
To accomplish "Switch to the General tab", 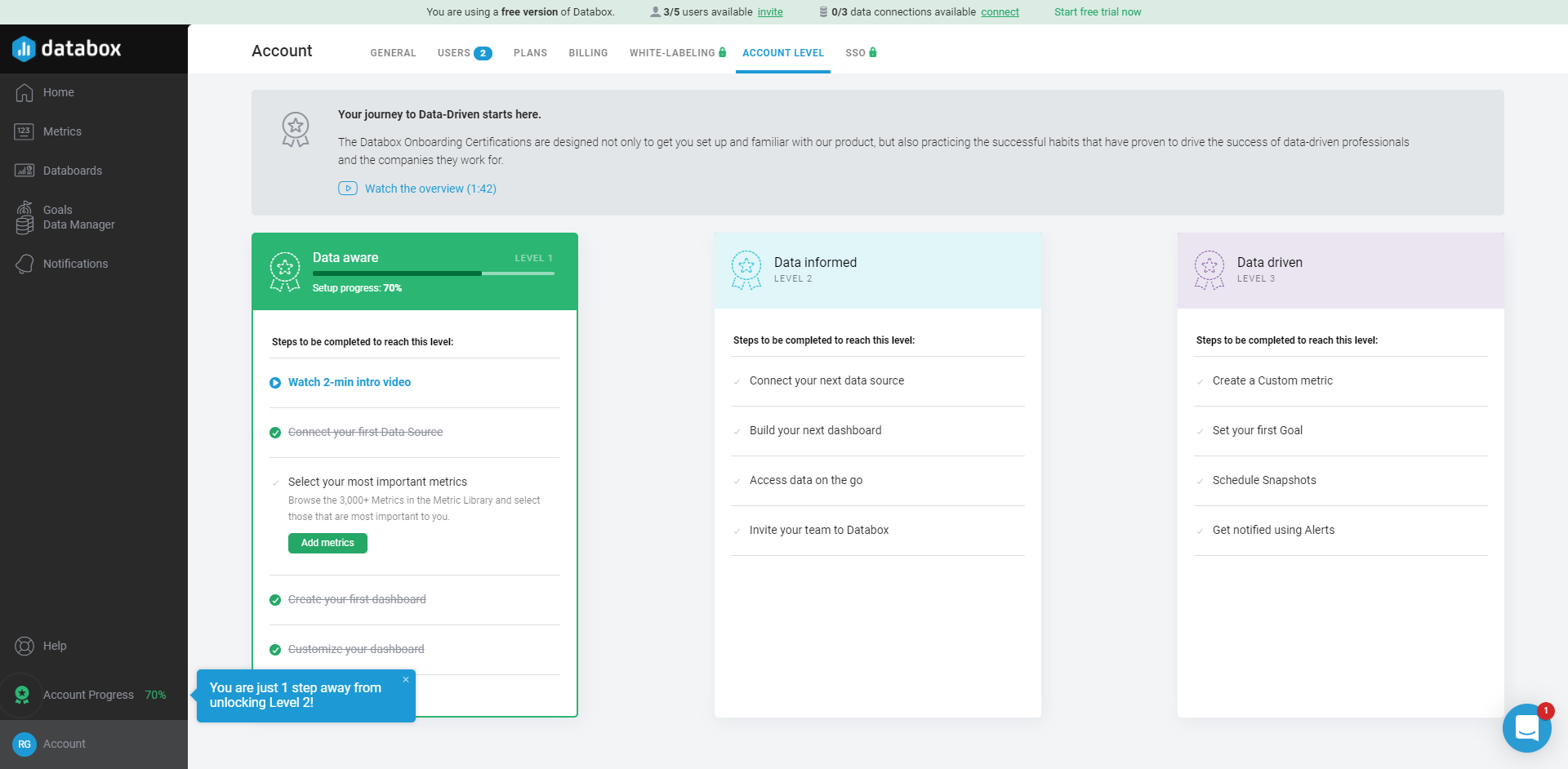I will [x=393, y=53].
